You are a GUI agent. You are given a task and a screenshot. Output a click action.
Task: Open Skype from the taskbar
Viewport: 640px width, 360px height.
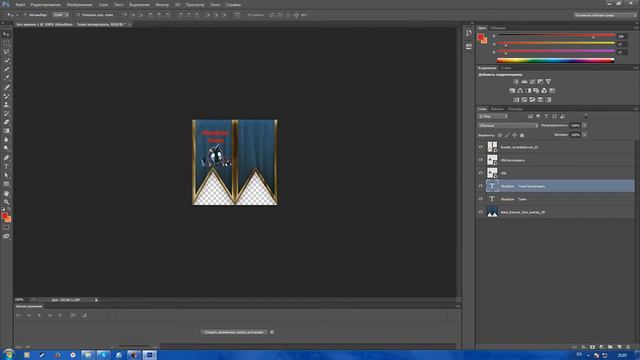tap(103, 355)
